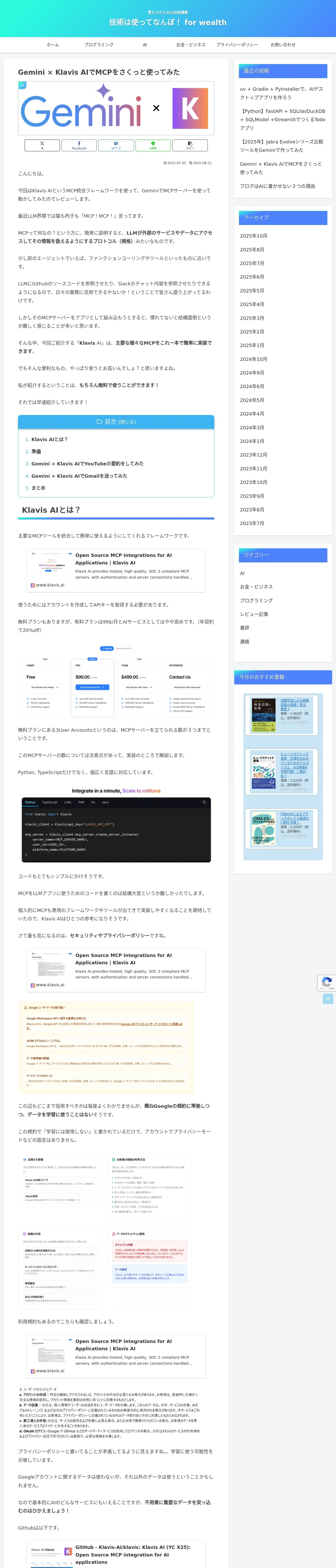Bookmark the article on Hatena (はてブ)
This screenshot has width=336, height=1568.
[x=116, y=146]
